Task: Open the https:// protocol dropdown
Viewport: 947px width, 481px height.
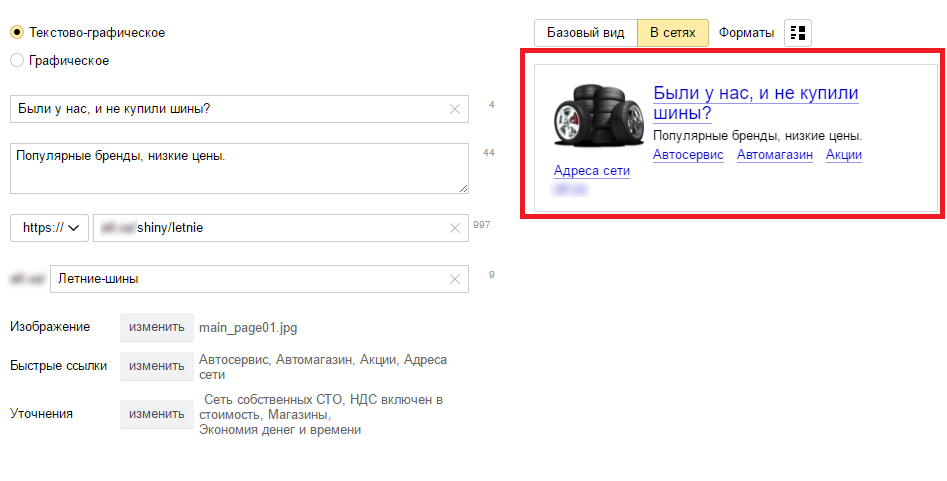Action: [50, 229]
